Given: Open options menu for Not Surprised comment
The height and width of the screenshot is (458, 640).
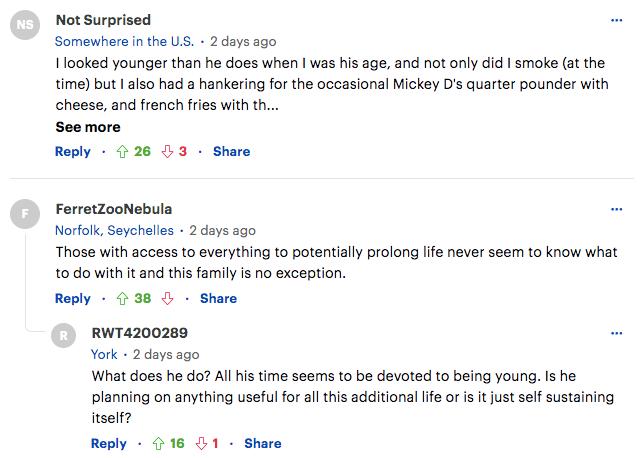Looking at the screenshot, I should coord(616,20).
